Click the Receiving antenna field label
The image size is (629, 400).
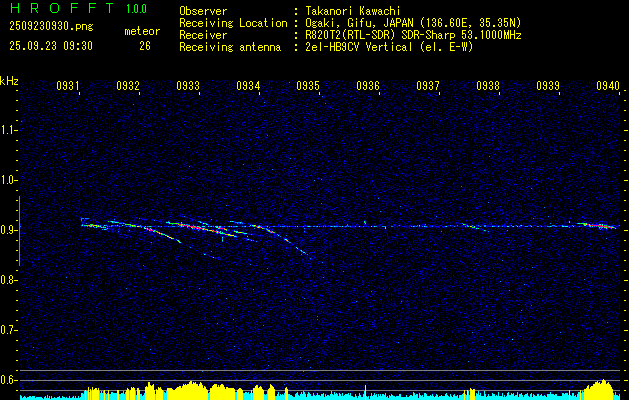point(230,47)
